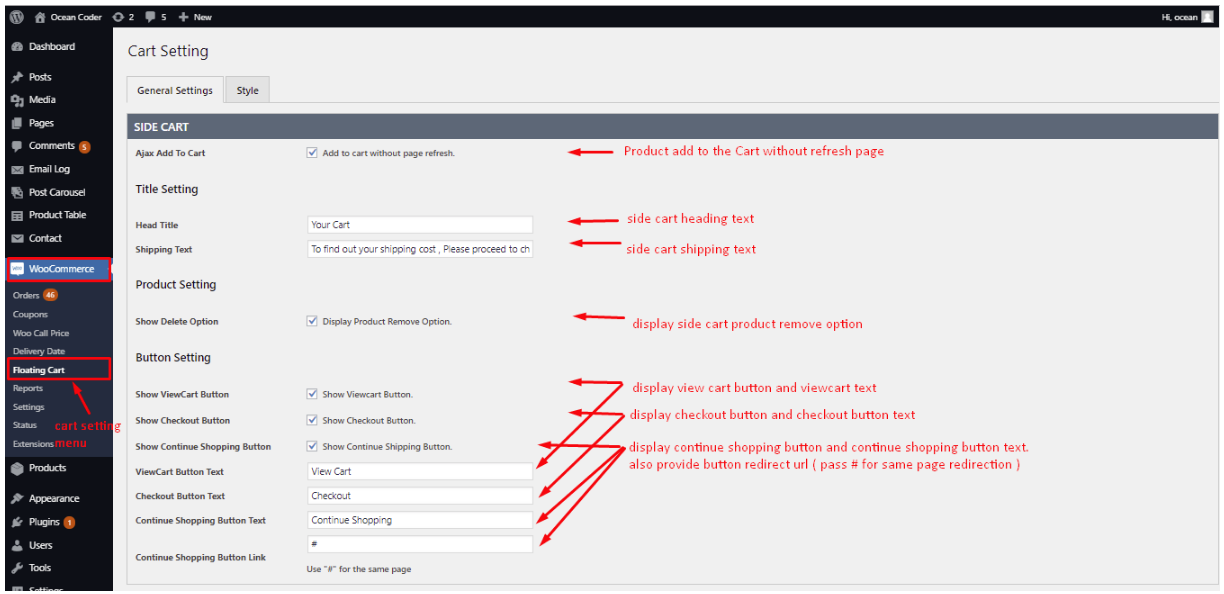Click the Plugins update badge 1
The height and width of the screenshot is (594, 1224).
tap(69, 522)
